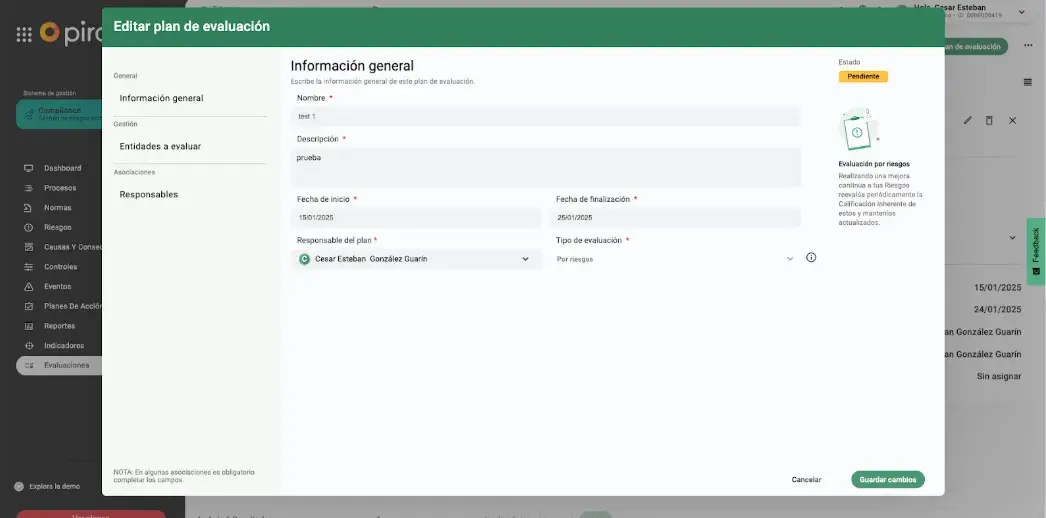Select the Entidades a evaluar section

click(x=160, y=146)
